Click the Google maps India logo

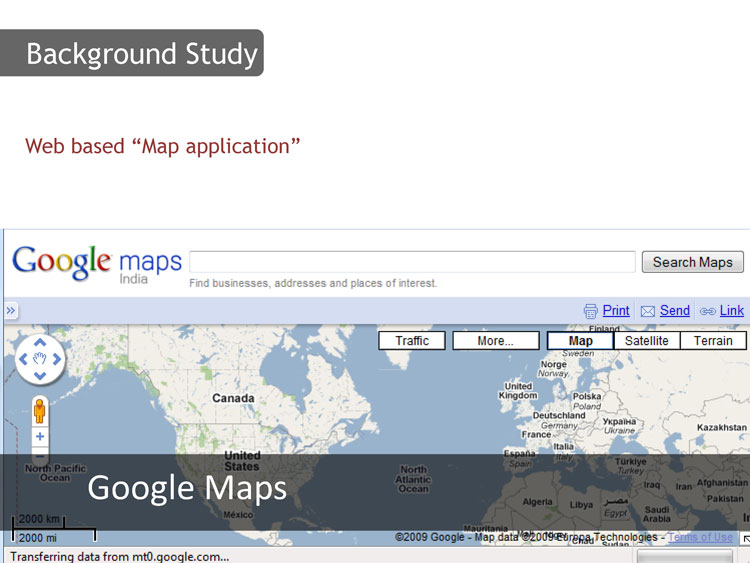[x=97, y=264]
